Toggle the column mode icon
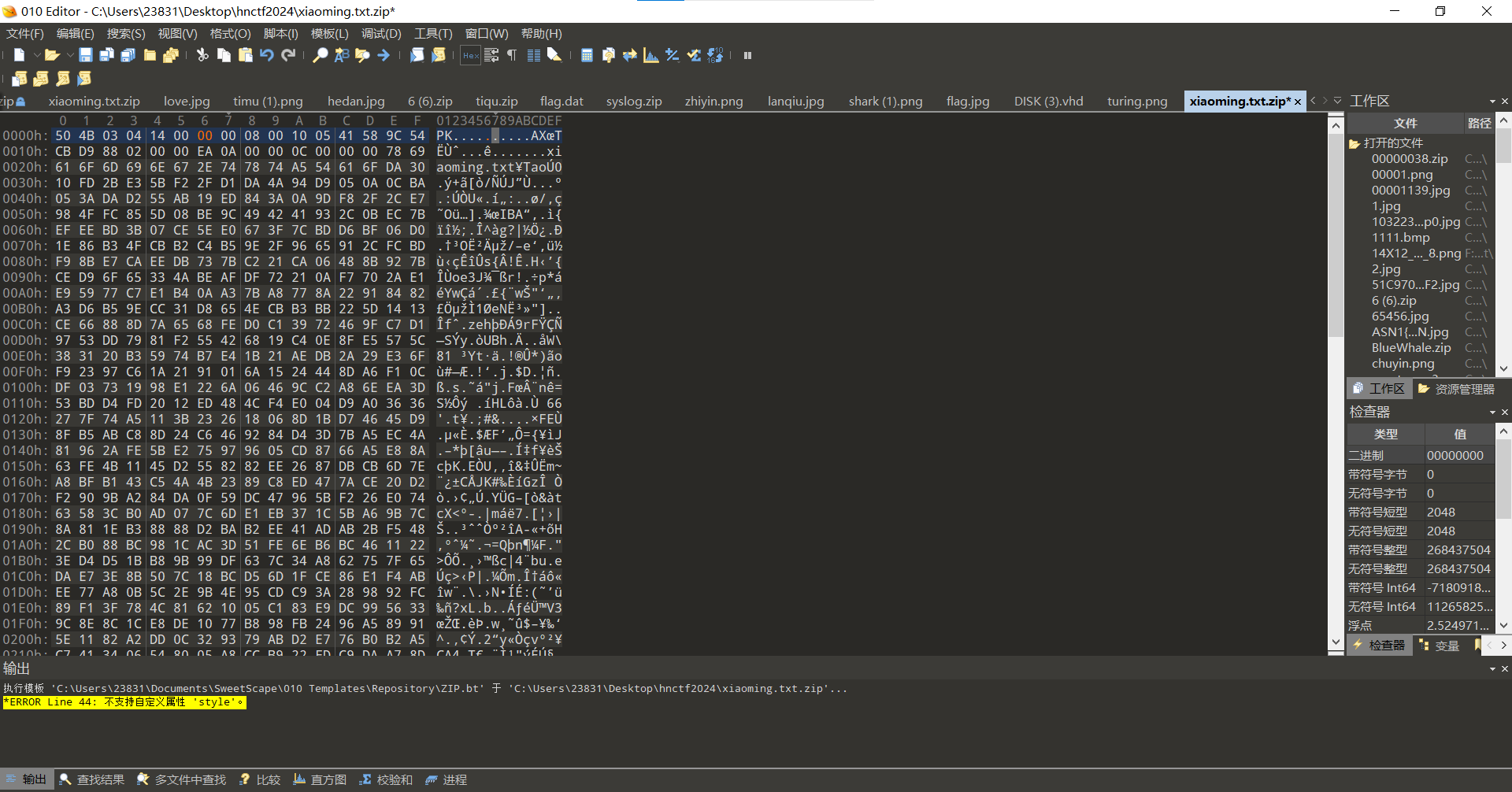The width and height of the screenshot is (1512, 792). click(x=534, y=55)
